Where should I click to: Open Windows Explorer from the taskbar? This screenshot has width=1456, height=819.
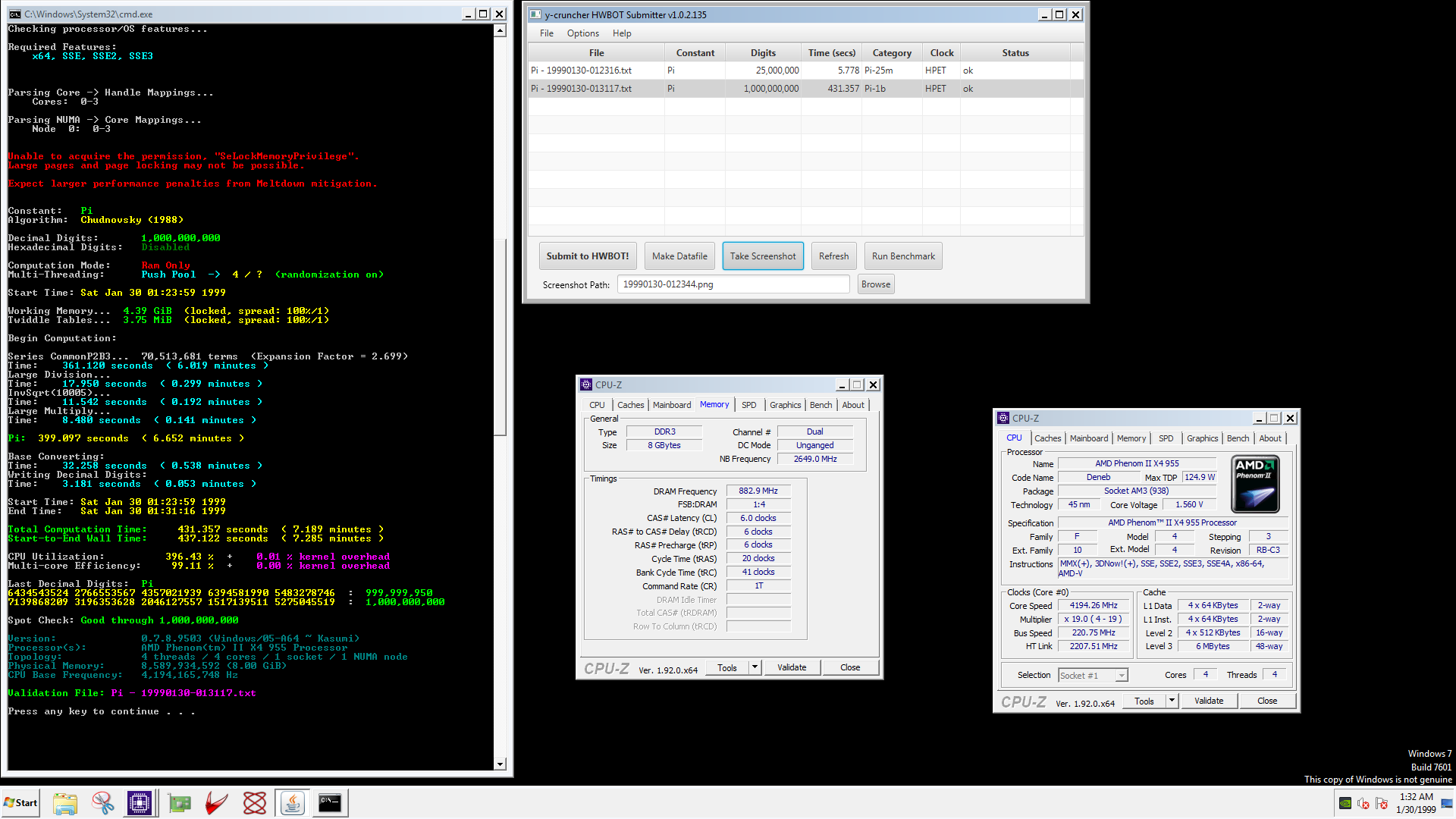point(65,803)
